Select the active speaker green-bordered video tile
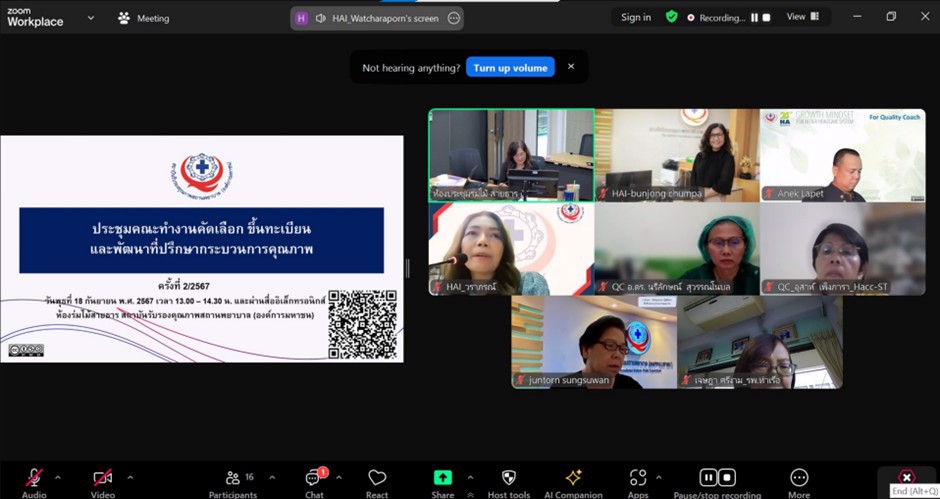Image resolution: width=940 pixels, height=499 pixels. click(511, 155)
